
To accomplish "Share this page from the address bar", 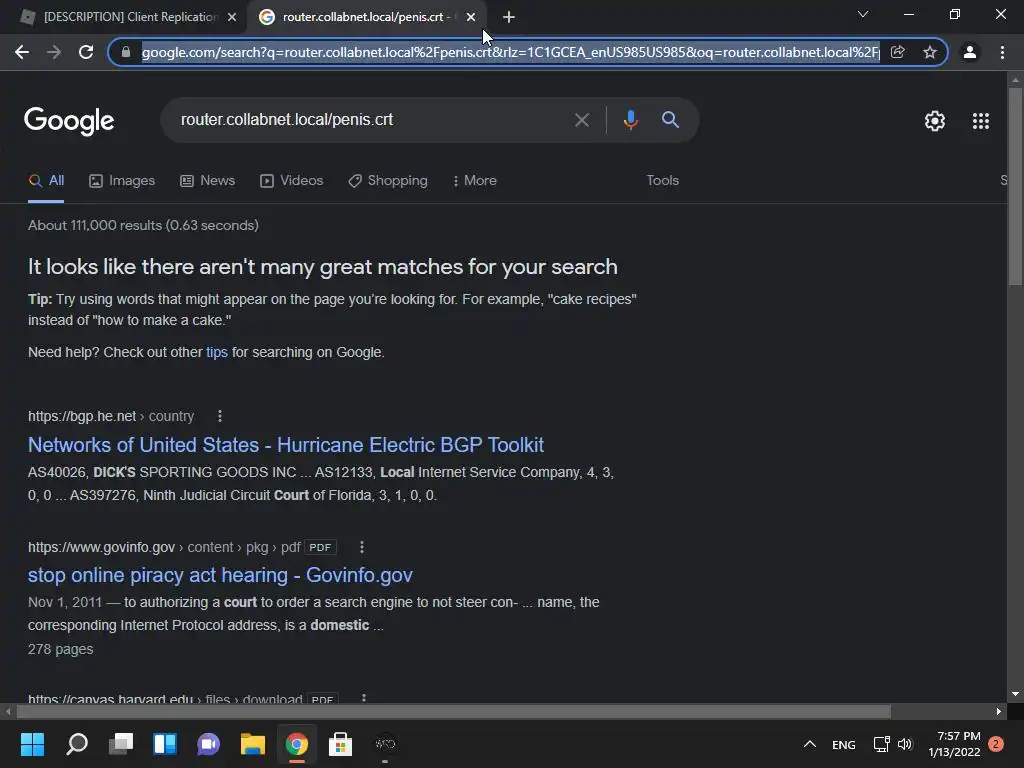I will click(897, 52).
